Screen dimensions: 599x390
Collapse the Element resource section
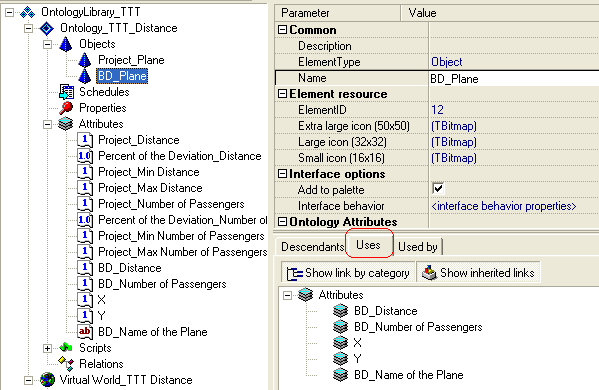click(282, 94)
